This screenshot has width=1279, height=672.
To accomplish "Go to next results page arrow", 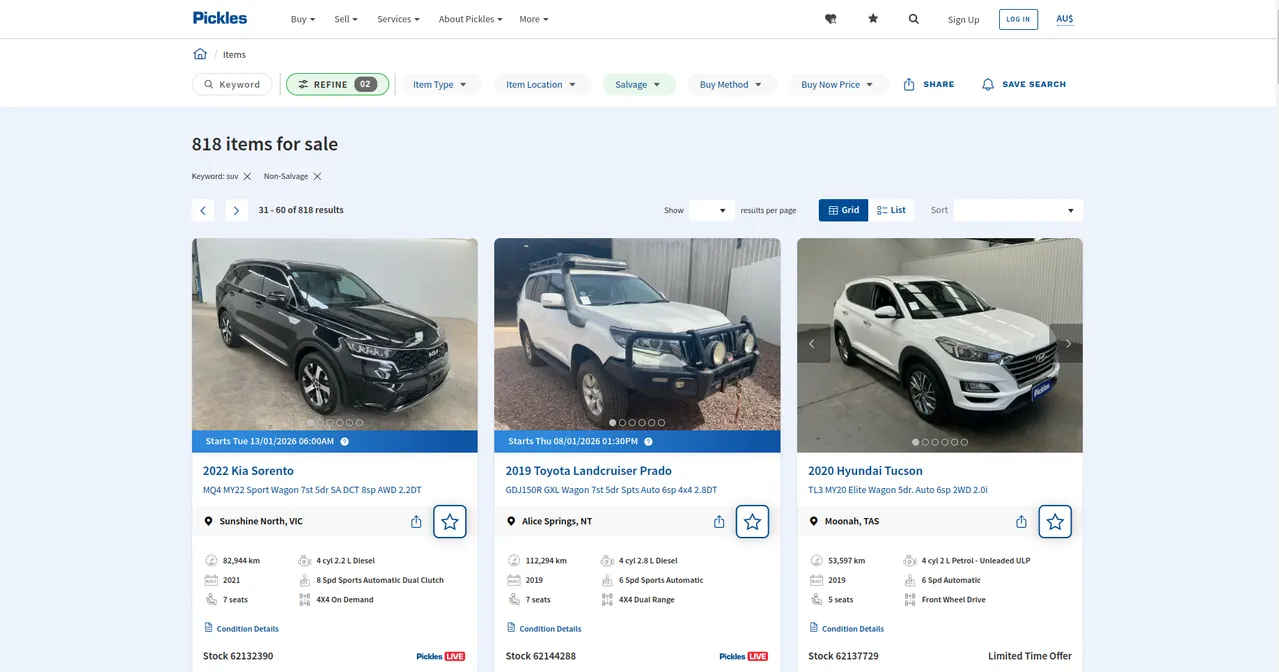I will (236, 210).
